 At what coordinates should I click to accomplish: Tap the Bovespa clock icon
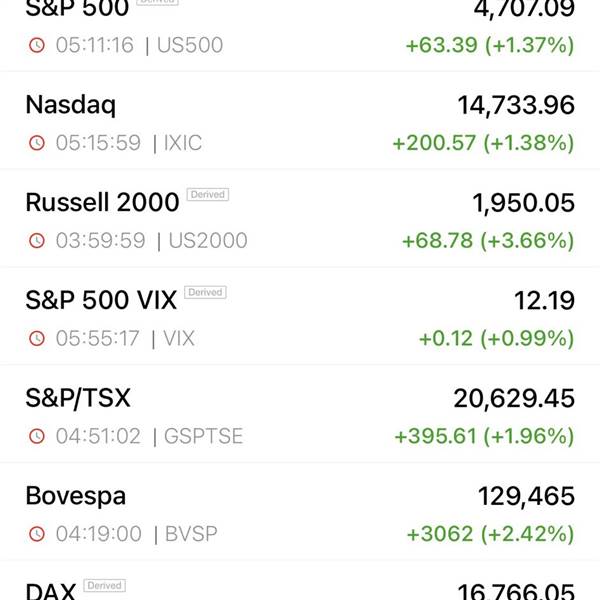tap(37, 534)
